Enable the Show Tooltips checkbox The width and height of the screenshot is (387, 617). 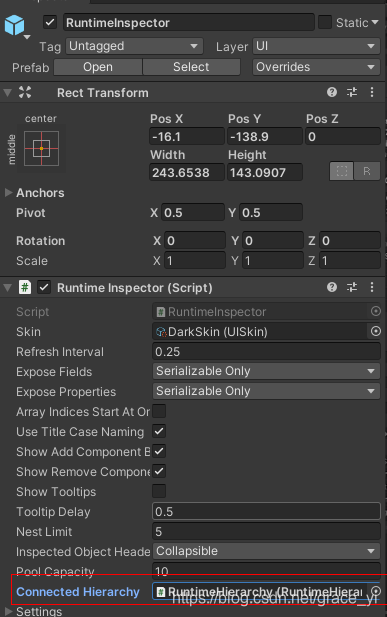point(159,491)
